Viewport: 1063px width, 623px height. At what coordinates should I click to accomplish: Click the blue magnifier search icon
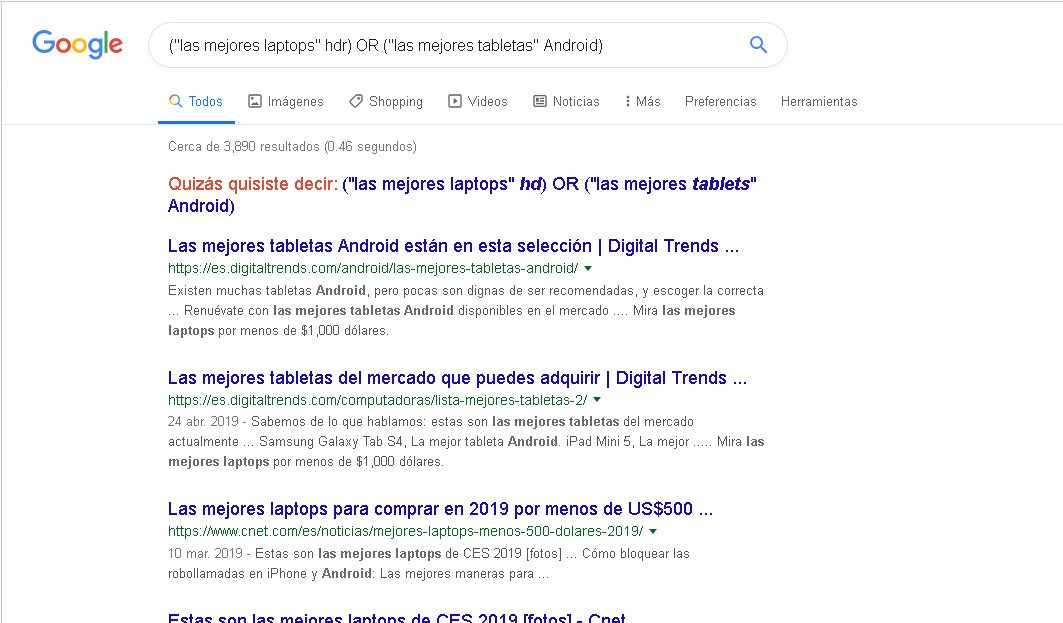(x=758, y=45)
